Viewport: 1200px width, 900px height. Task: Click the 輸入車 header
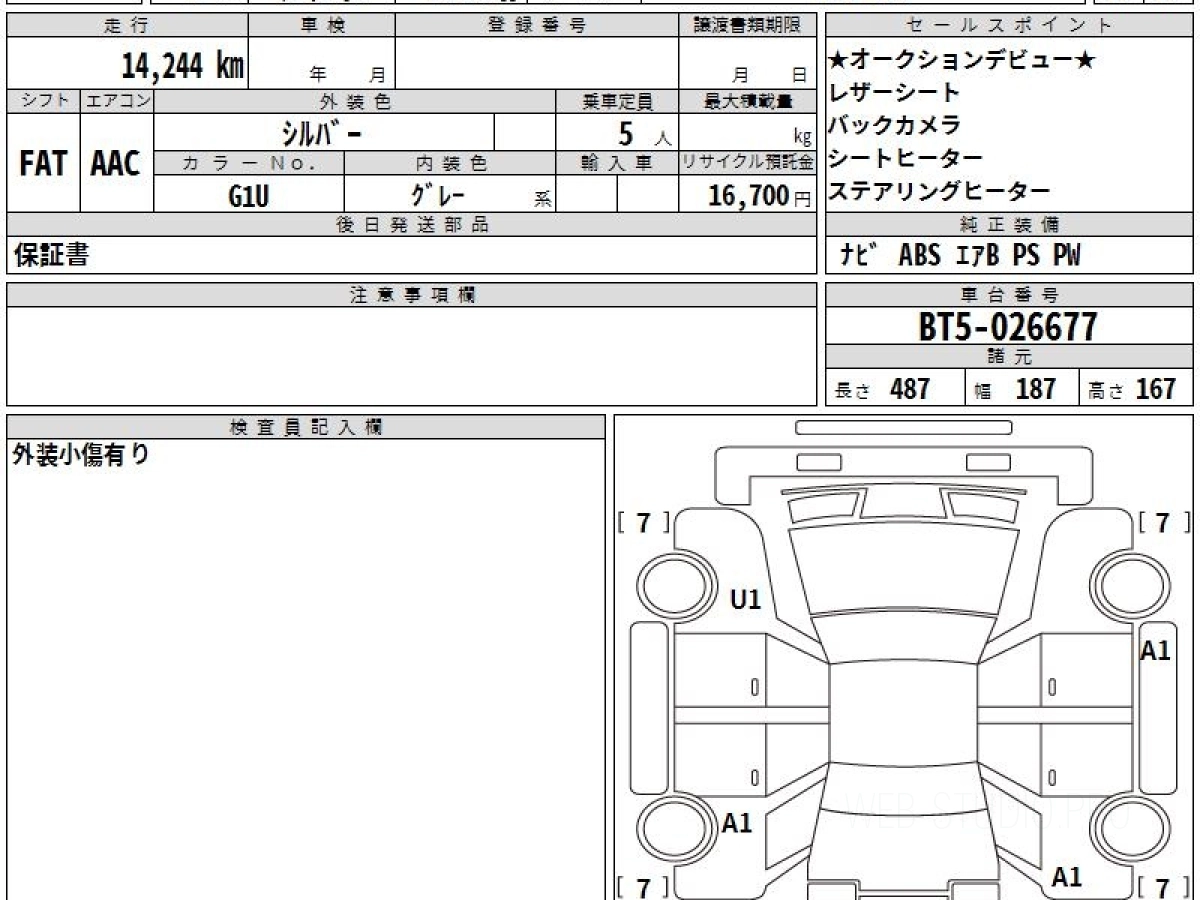(x=617, y=163)
